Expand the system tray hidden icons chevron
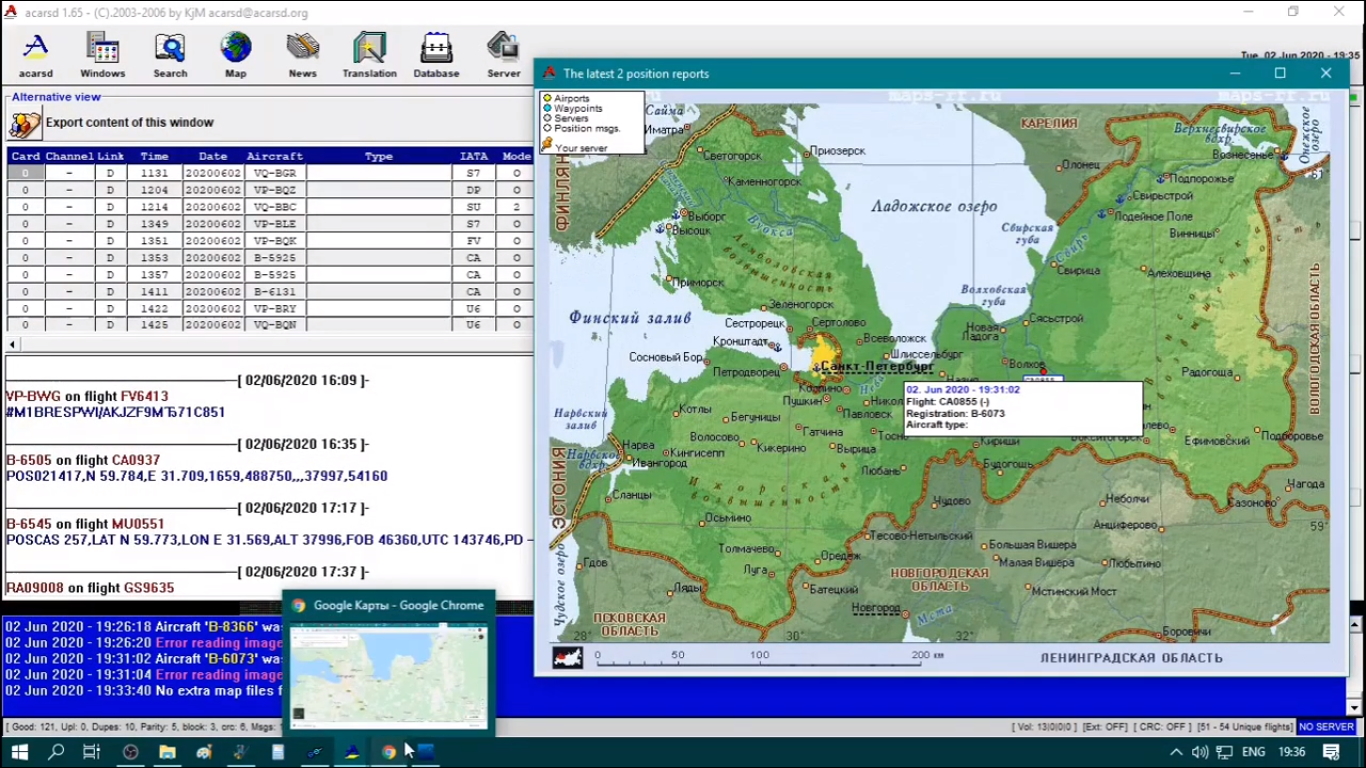 tap(1176, 752)
